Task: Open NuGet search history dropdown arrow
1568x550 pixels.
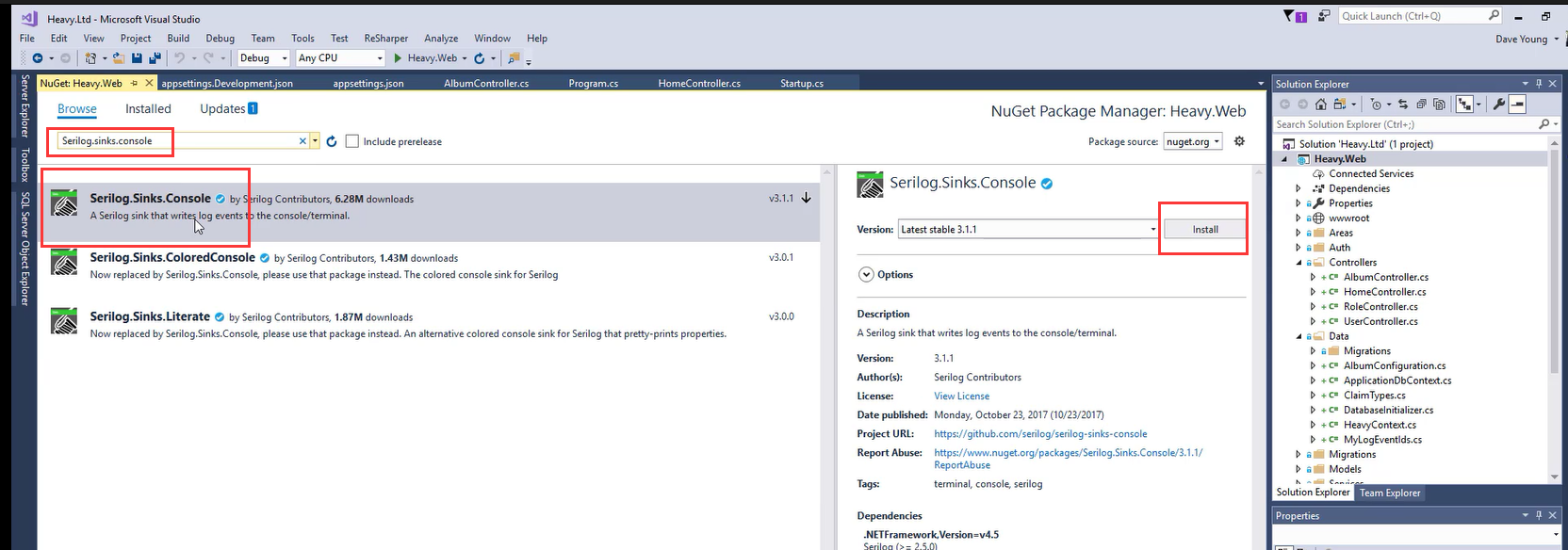Action: click(315, 141)
